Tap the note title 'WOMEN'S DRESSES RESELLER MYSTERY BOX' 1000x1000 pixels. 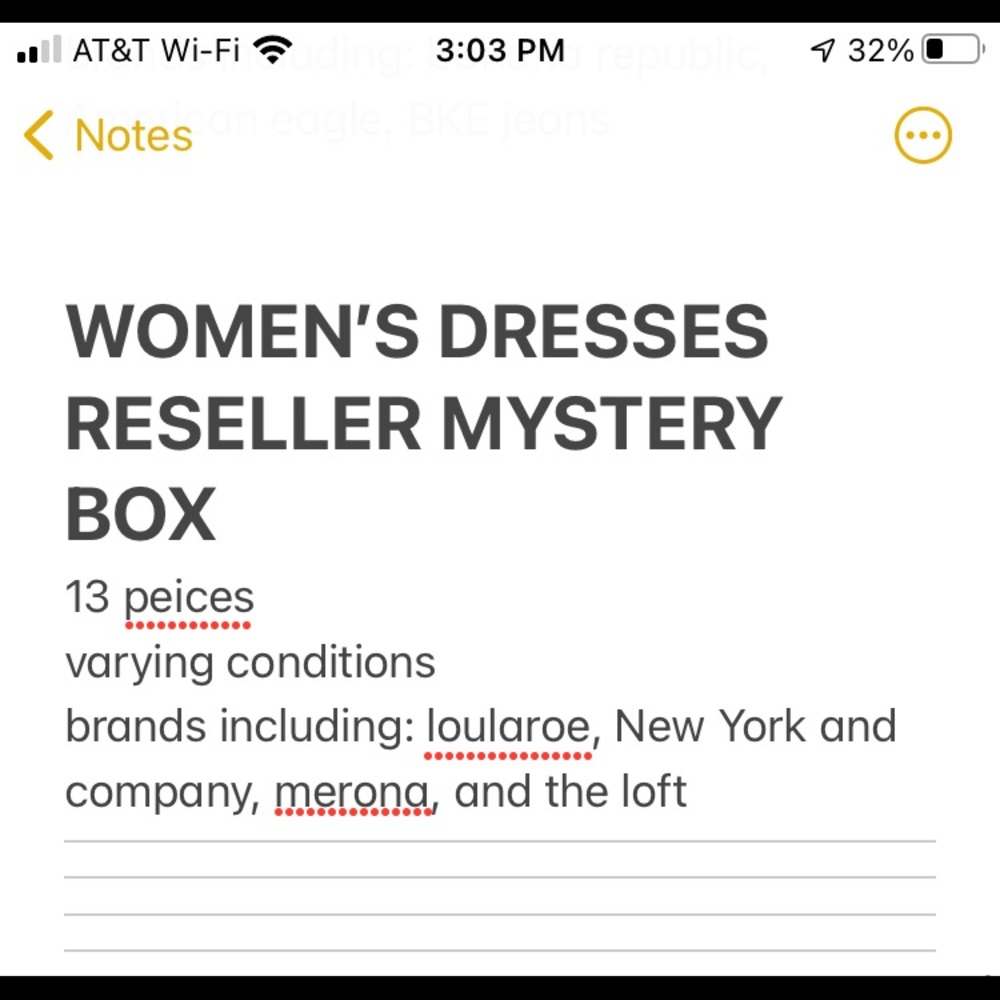(x=420, y=421)
